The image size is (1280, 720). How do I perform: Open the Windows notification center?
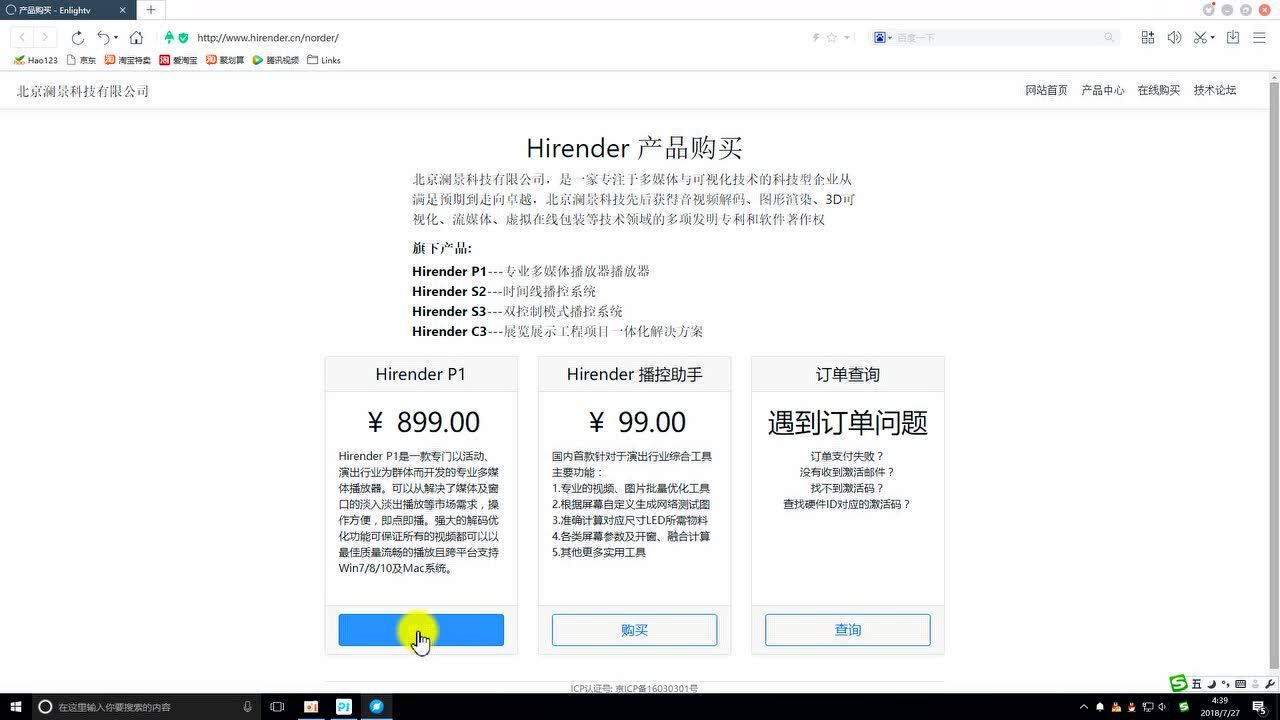1259,707
